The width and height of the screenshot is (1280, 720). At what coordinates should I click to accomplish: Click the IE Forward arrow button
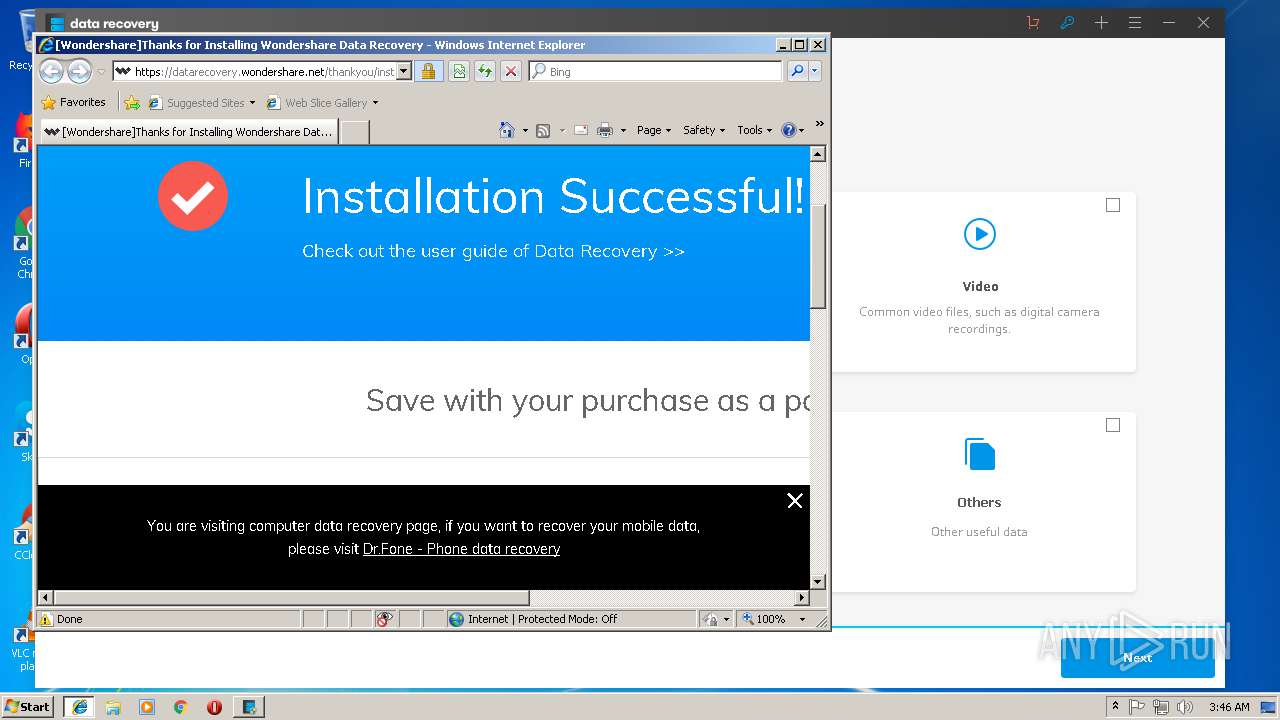click(x=79, y=71)
